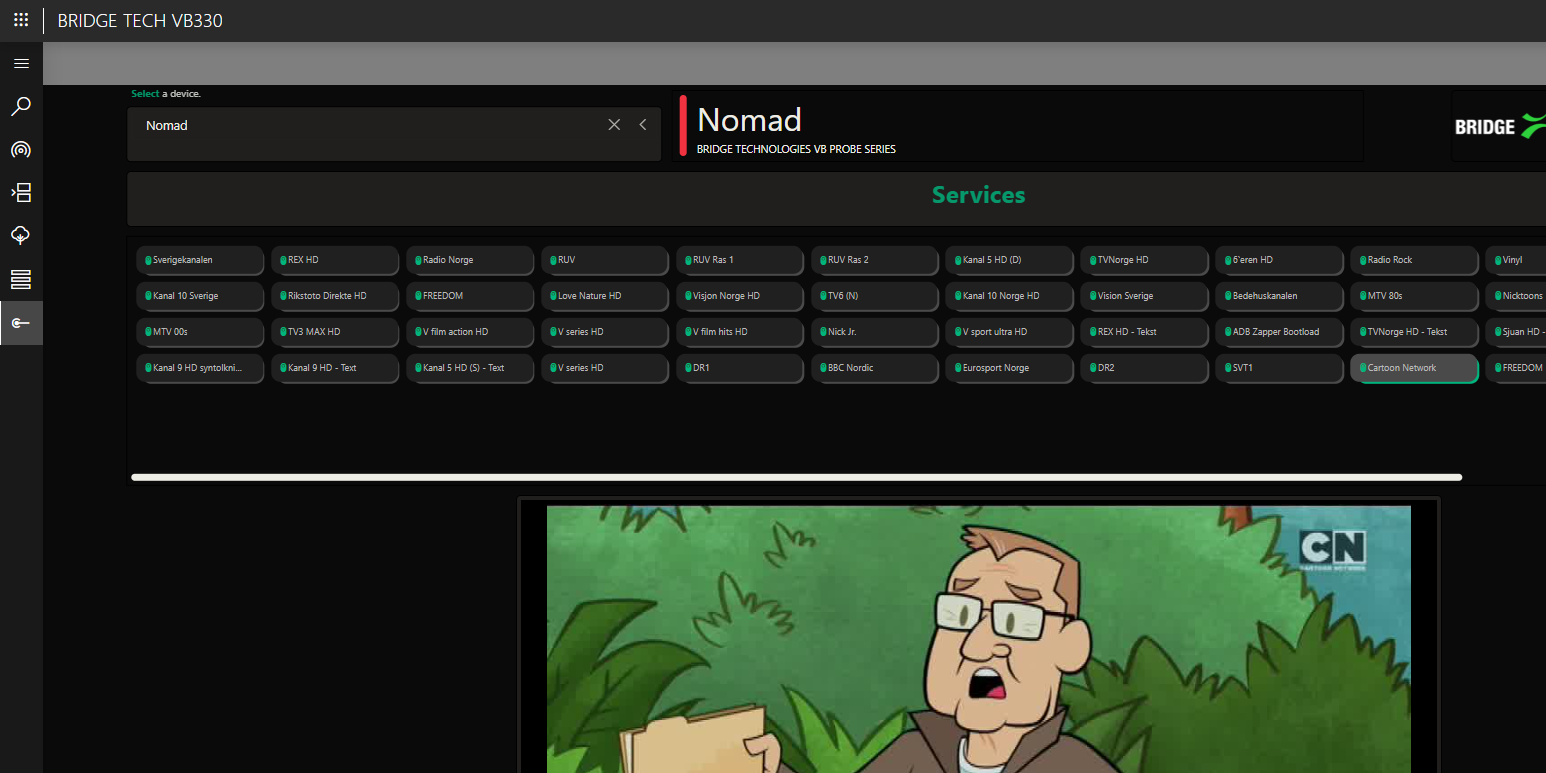Select the BBC Nordic service
1546x773 pixels.
(875, 368)
